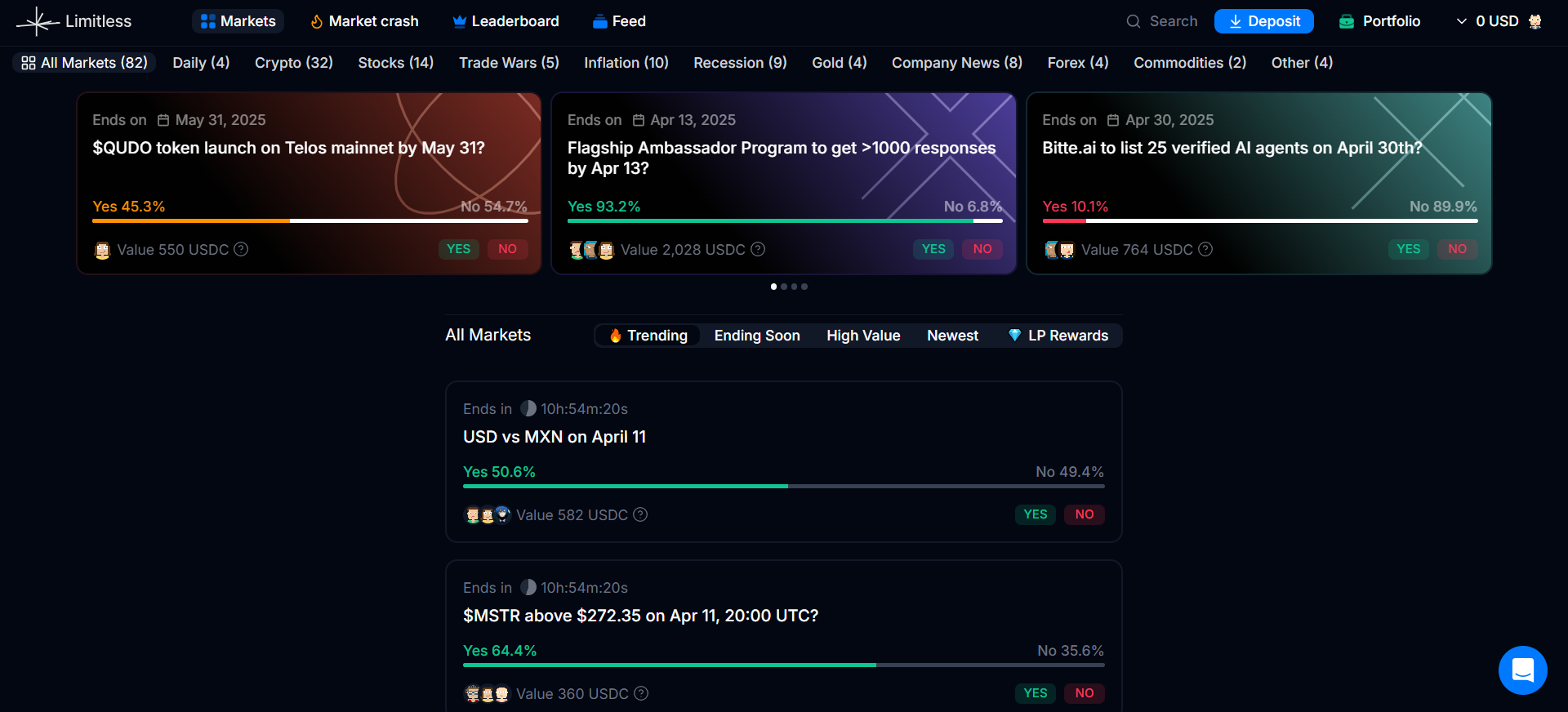Viewport: 1568px width, 712px height.
Task: Expand the 0 USD balance dropdown
Action: coord(1487,21)
